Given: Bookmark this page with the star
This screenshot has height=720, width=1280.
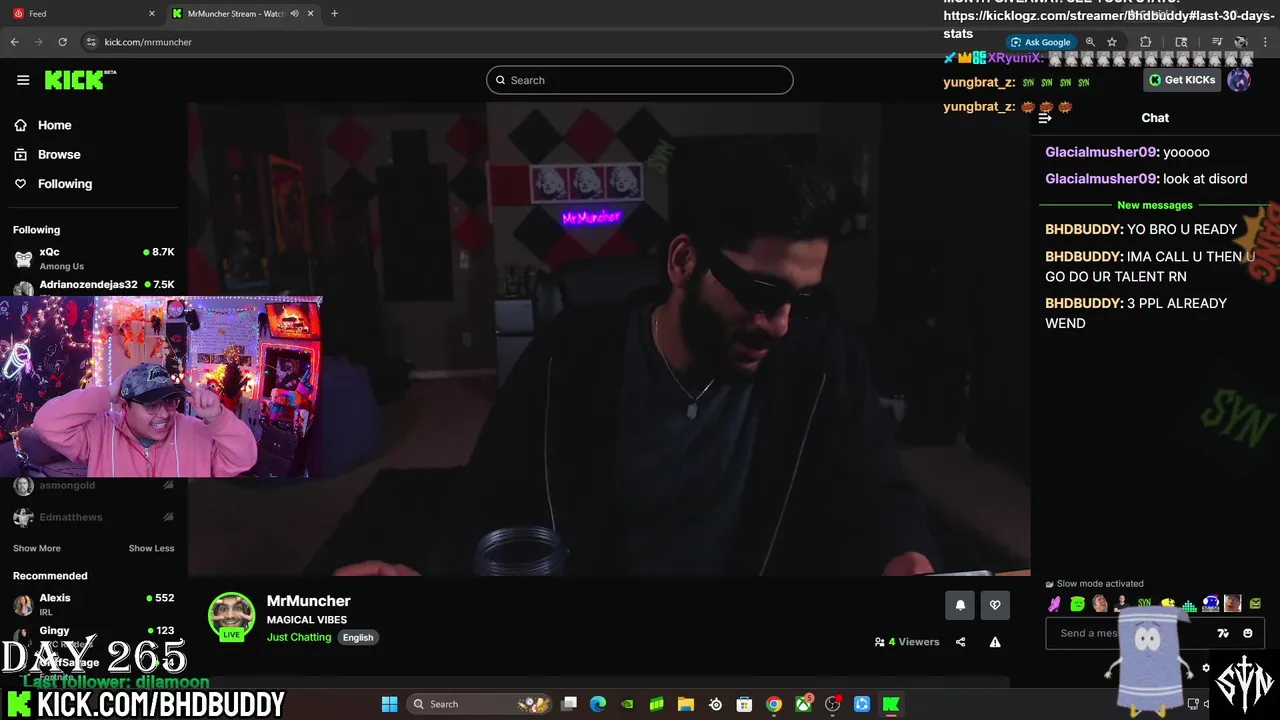Looking at the screenshot, I should click(1112, 42).
